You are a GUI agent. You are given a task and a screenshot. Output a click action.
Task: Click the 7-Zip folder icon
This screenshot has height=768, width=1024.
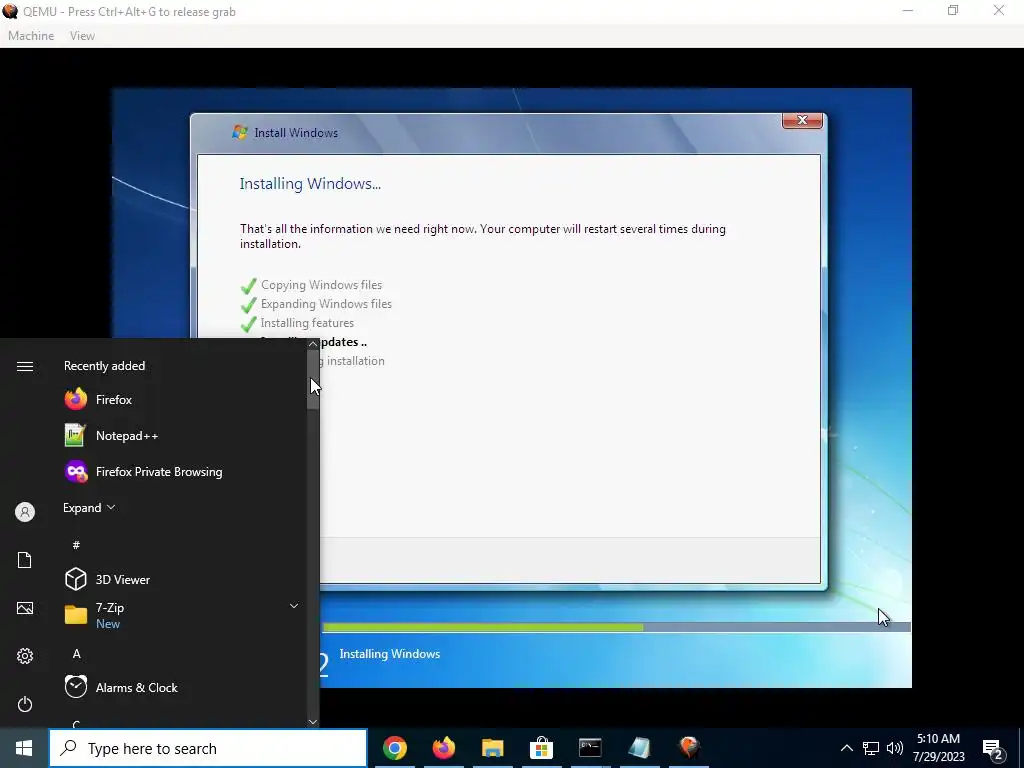click(x=76, y=615)
